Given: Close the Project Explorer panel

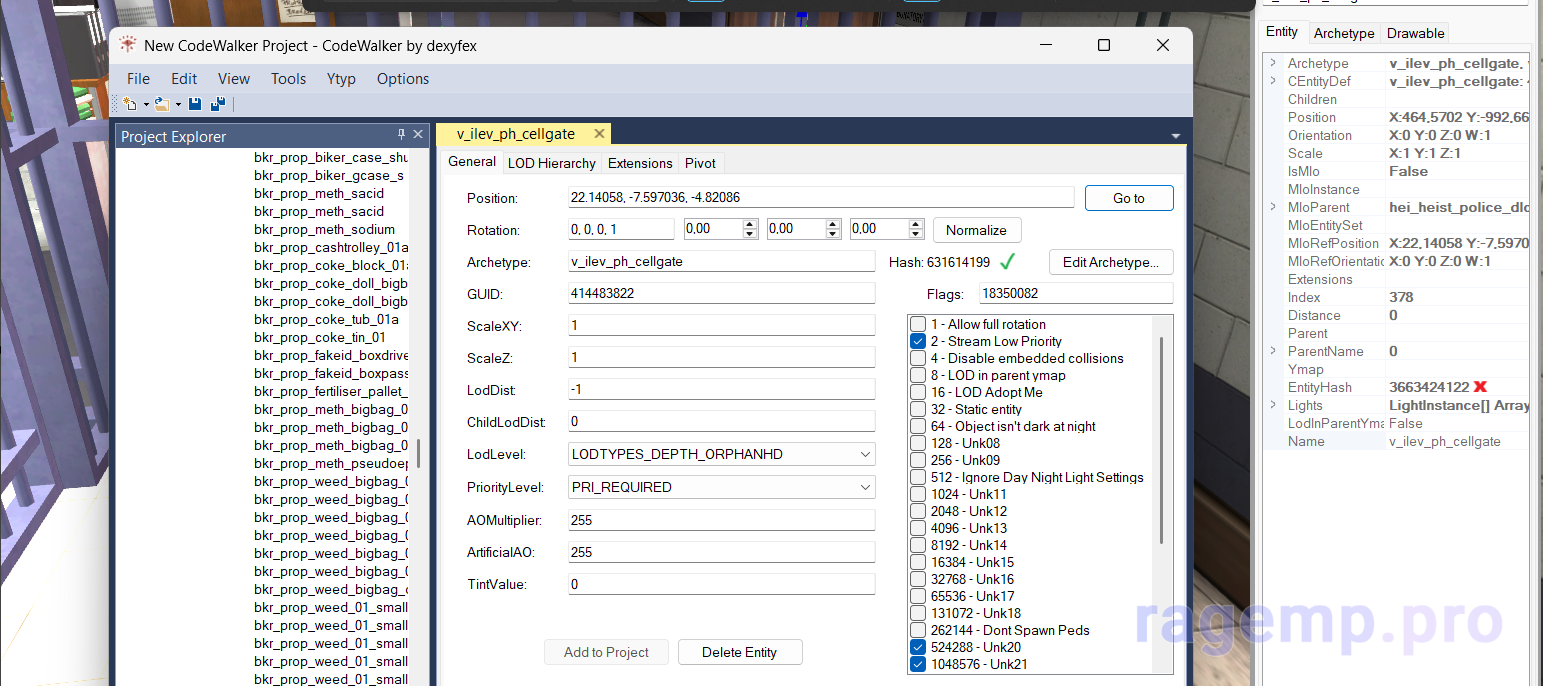Looking at the screenshot, I should (418, 136).
